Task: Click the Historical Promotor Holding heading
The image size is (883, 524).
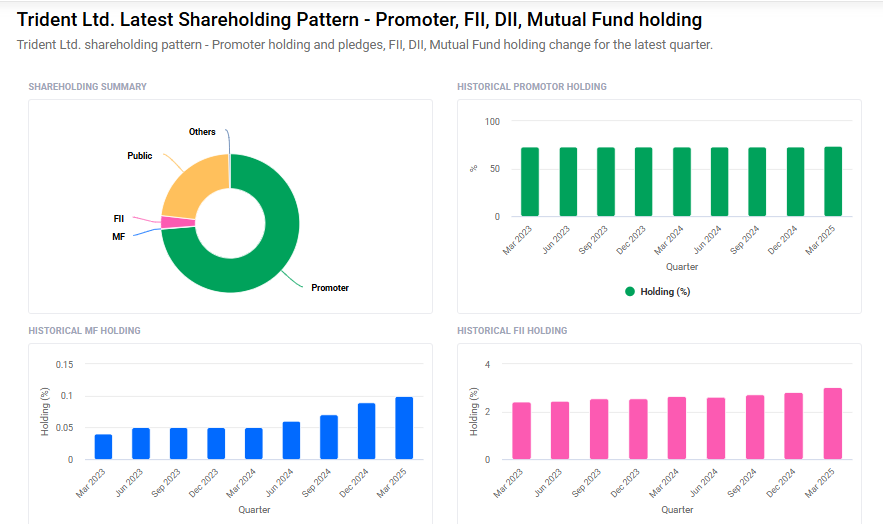Action: tap(532, 87)
